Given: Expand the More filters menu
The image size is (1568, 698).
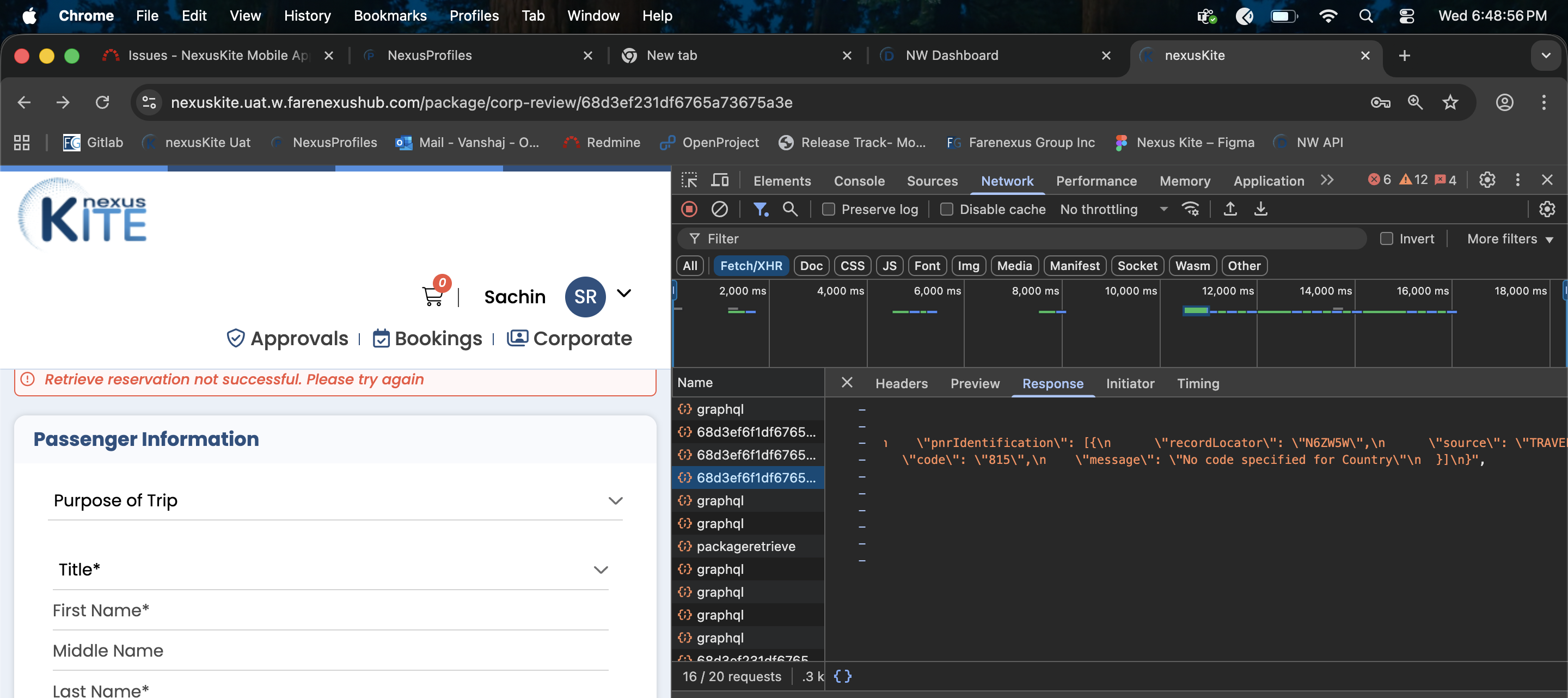Looking at the screenshot, I should click(1510, 238).
